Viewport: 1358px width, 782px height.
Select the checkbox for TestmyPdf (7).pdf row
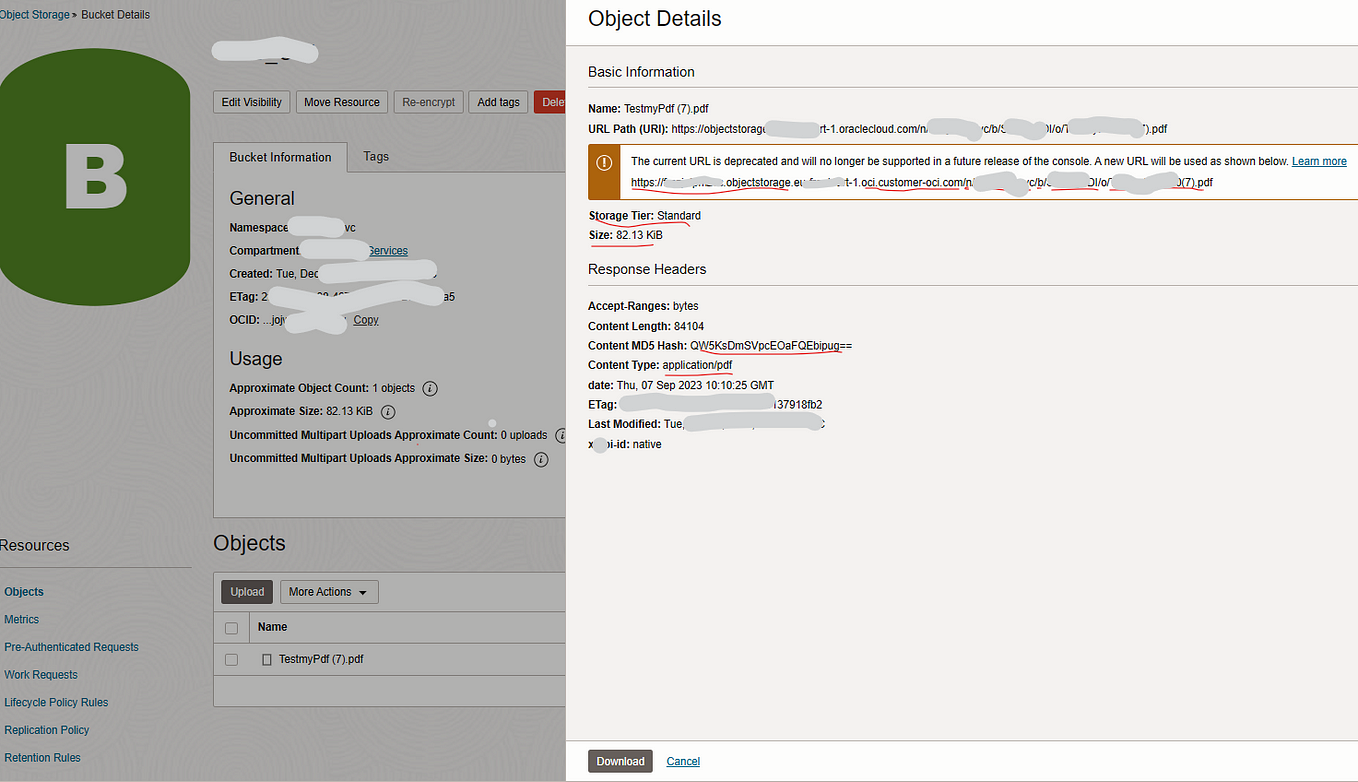click(x=231, y=658)
